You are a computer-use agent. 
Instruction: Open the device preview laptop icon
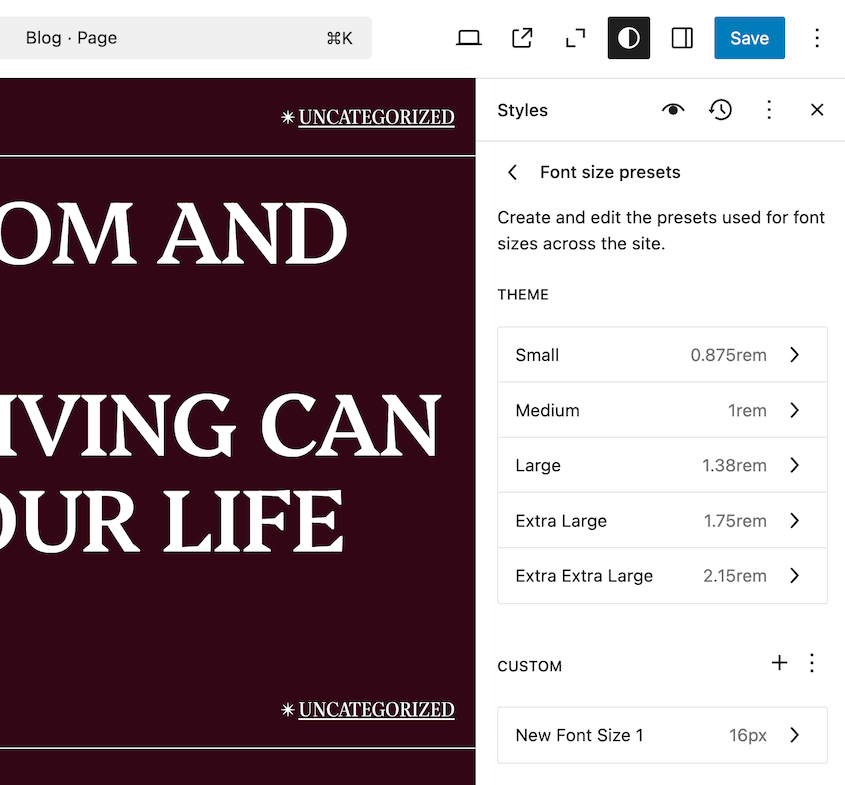pos(468,38)
